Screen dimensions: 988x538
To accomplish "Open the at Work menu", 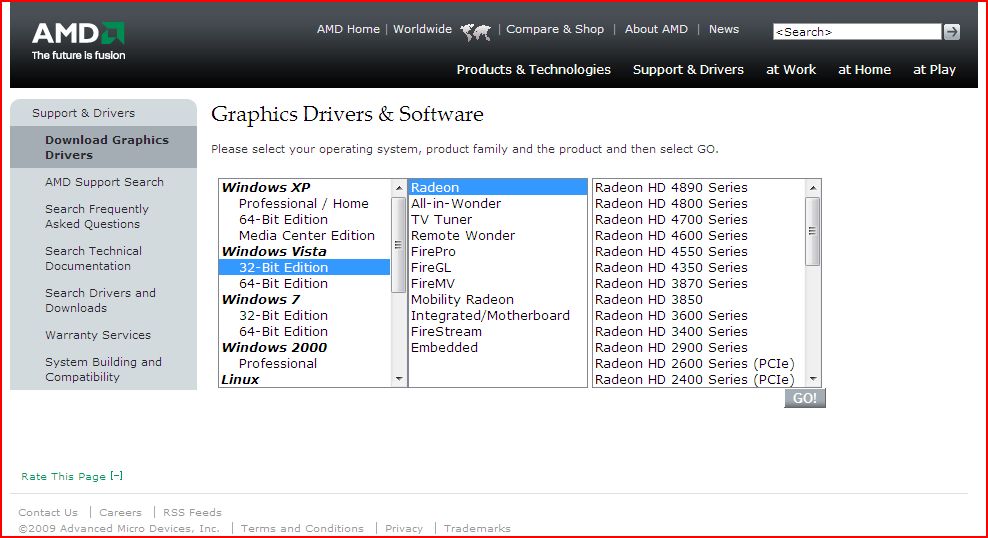I will pos(791,69).
